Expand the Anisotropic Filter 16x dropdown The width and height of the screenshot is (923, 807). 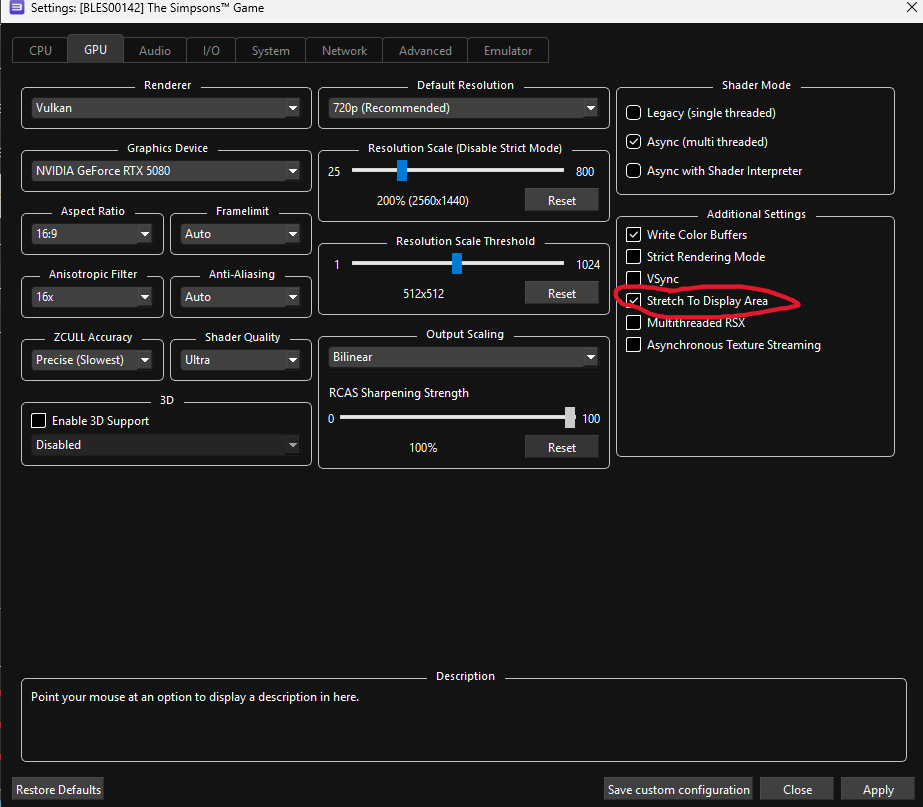tap(92, 297)
